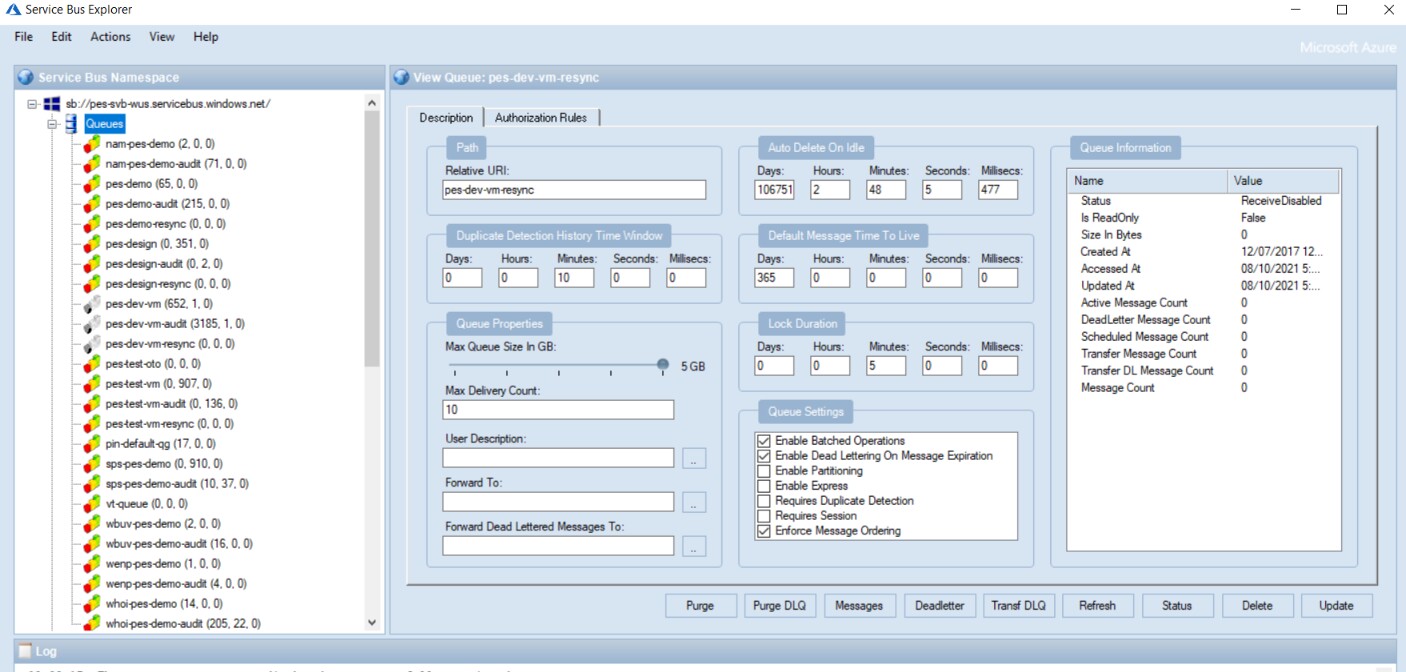Click the pes-test-vm-audit queue icon

91,404
